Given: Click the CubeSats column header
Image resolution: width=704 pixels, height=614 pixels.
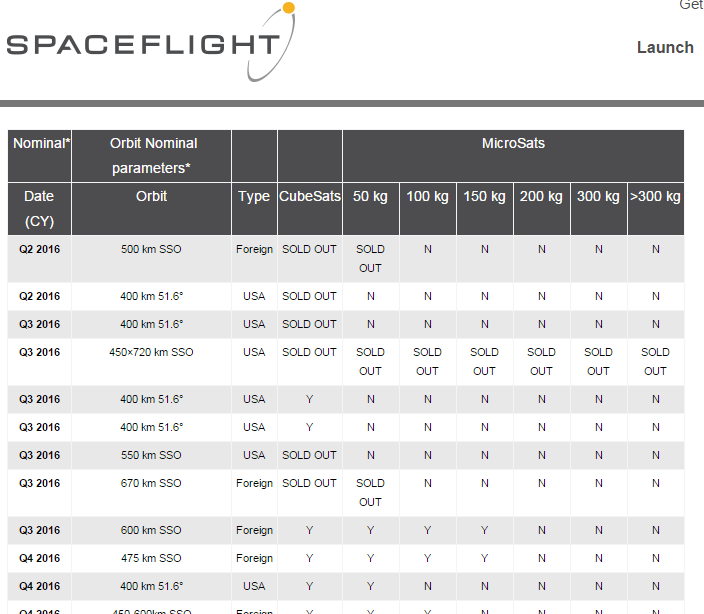Looking at the screenshot, I should (310, 209).
